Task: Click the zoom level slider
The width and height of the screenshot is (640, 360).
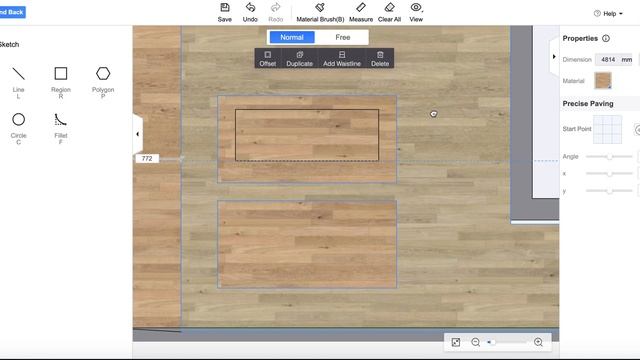Action: (508, 342)
